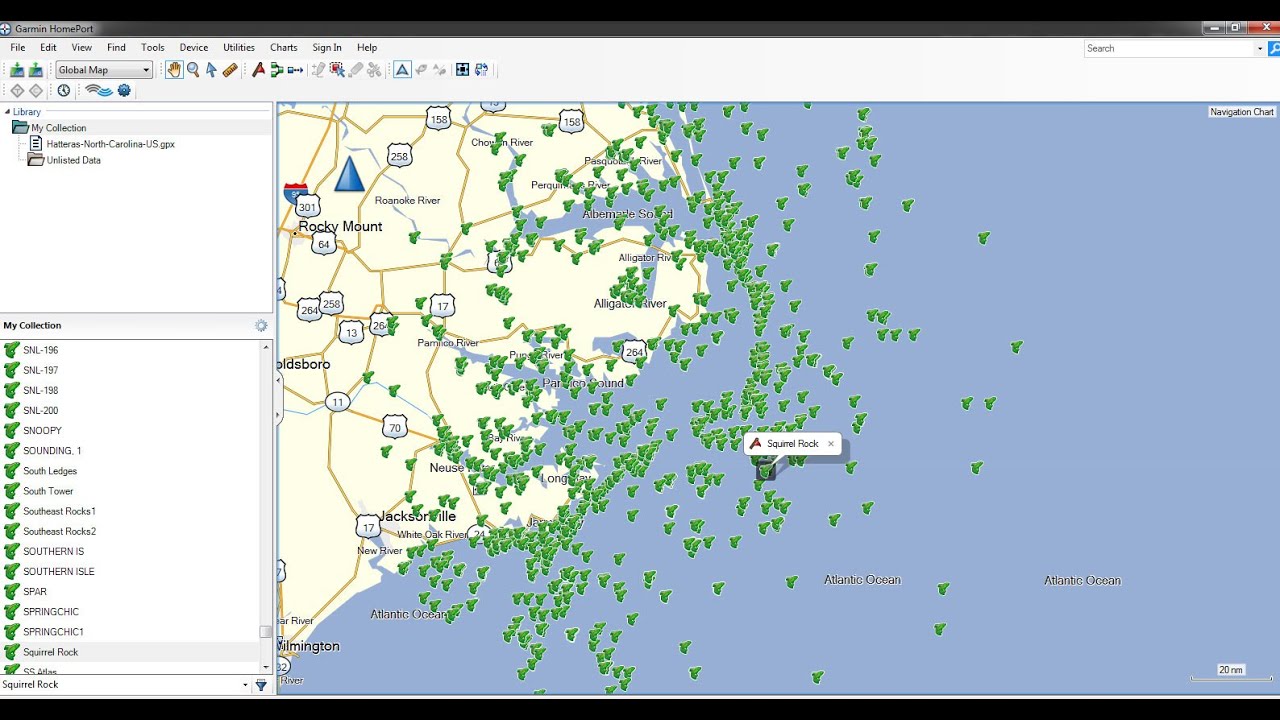This screenshot has width=1280, height=720.
Task: Select the New Route tool
Action: coord(277,70)
